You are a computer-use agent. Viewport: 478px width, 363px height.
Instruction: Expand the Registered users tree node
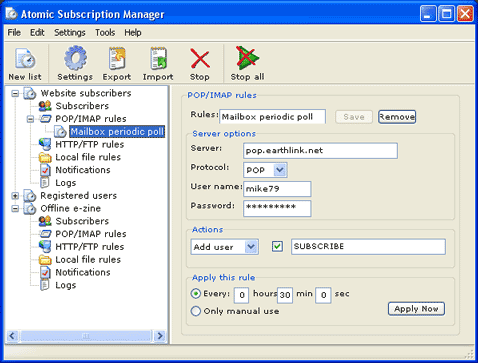tap(15, 196)
